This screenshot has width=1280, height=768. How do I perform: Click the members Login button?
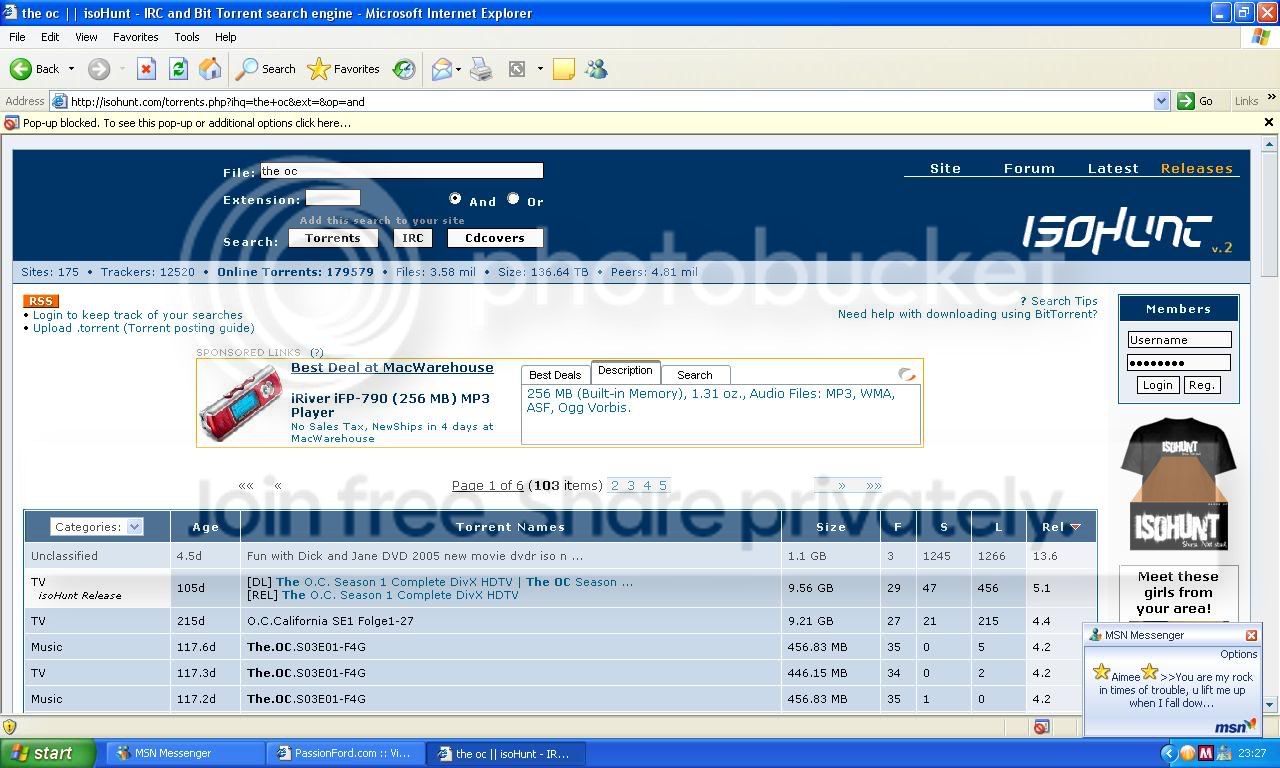click(x=1158, y=385)
